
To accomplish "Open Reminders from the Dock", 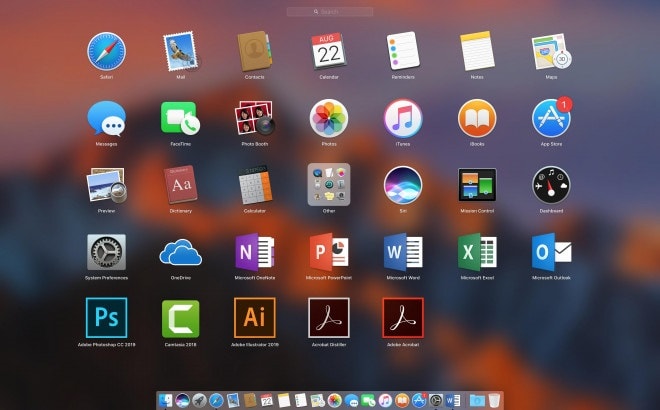I will pyautogui.click(x=301, y=400).
